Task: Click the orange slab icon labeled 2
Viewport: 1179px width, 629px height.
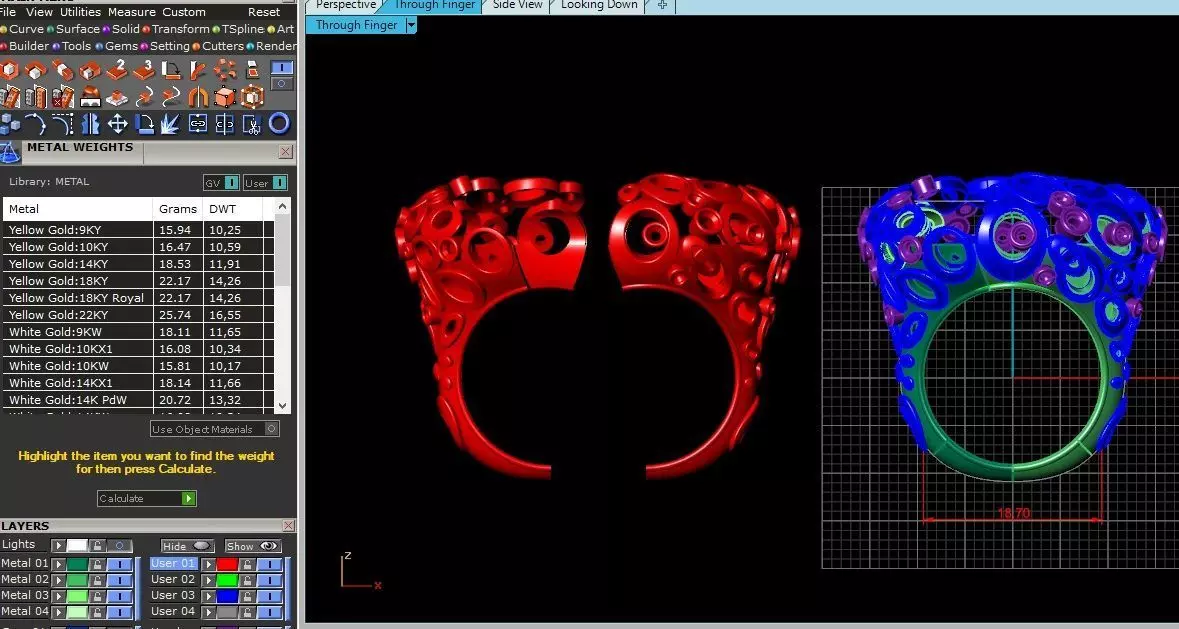Action: [x=117, y=70]
